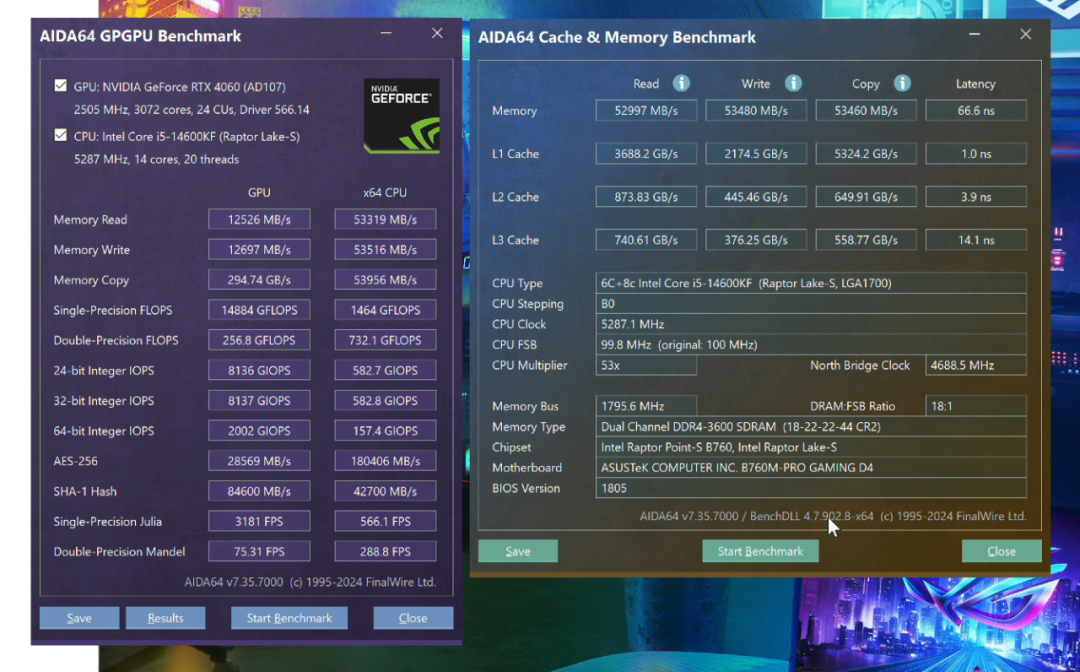This screenshot has width=1080, height=672.
Task: Click the Read info icon
Action: point(681,83)
